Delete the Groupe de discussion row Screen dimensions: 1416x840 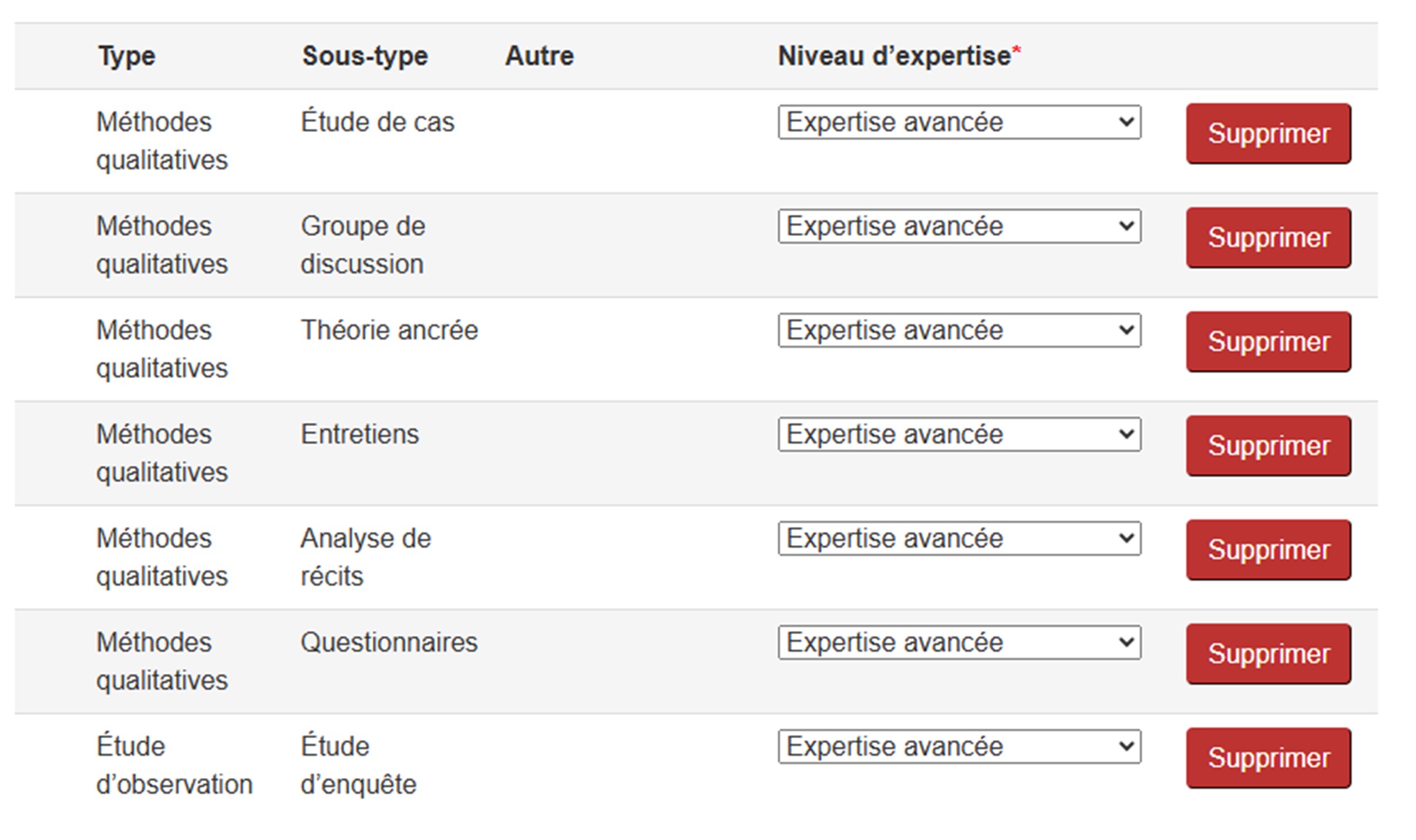[x=1268, y=238]
